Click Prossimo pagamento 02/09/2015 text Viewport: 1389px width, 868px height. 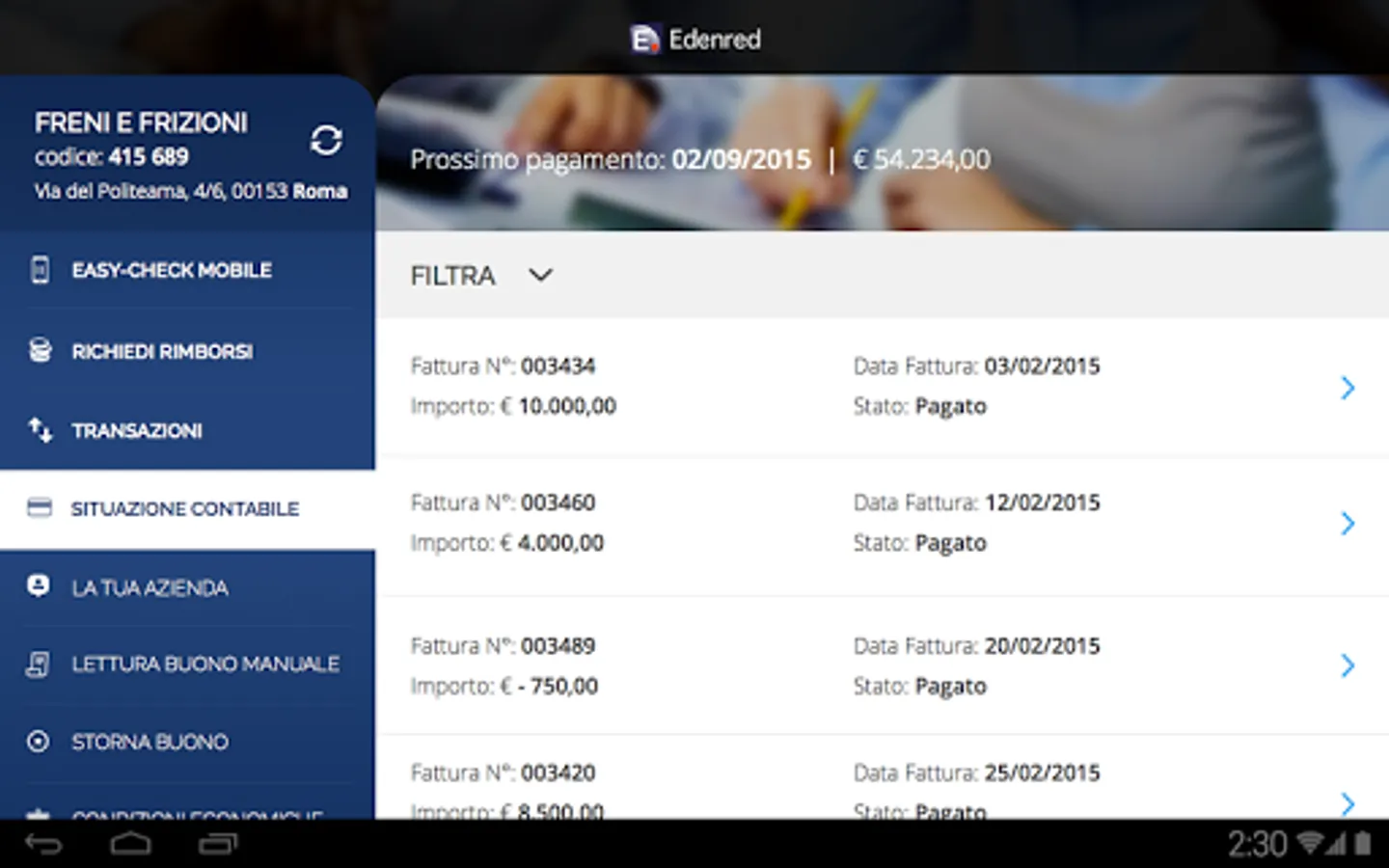click(611, 159)
